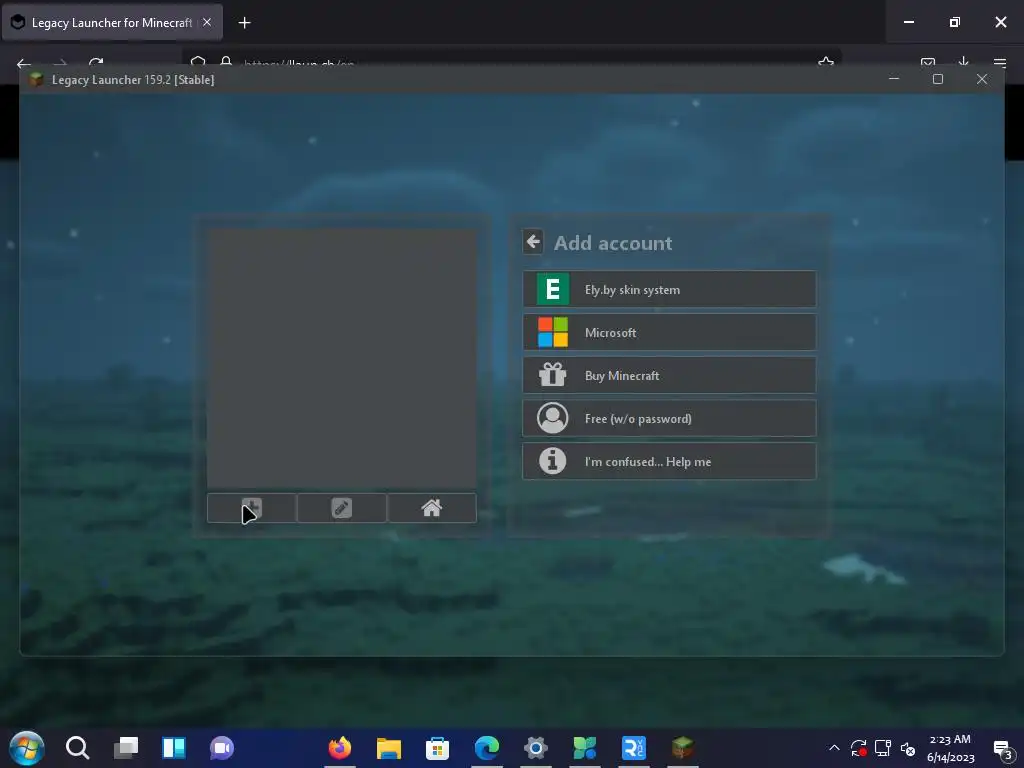Open taskbar search

coord(77,748)
